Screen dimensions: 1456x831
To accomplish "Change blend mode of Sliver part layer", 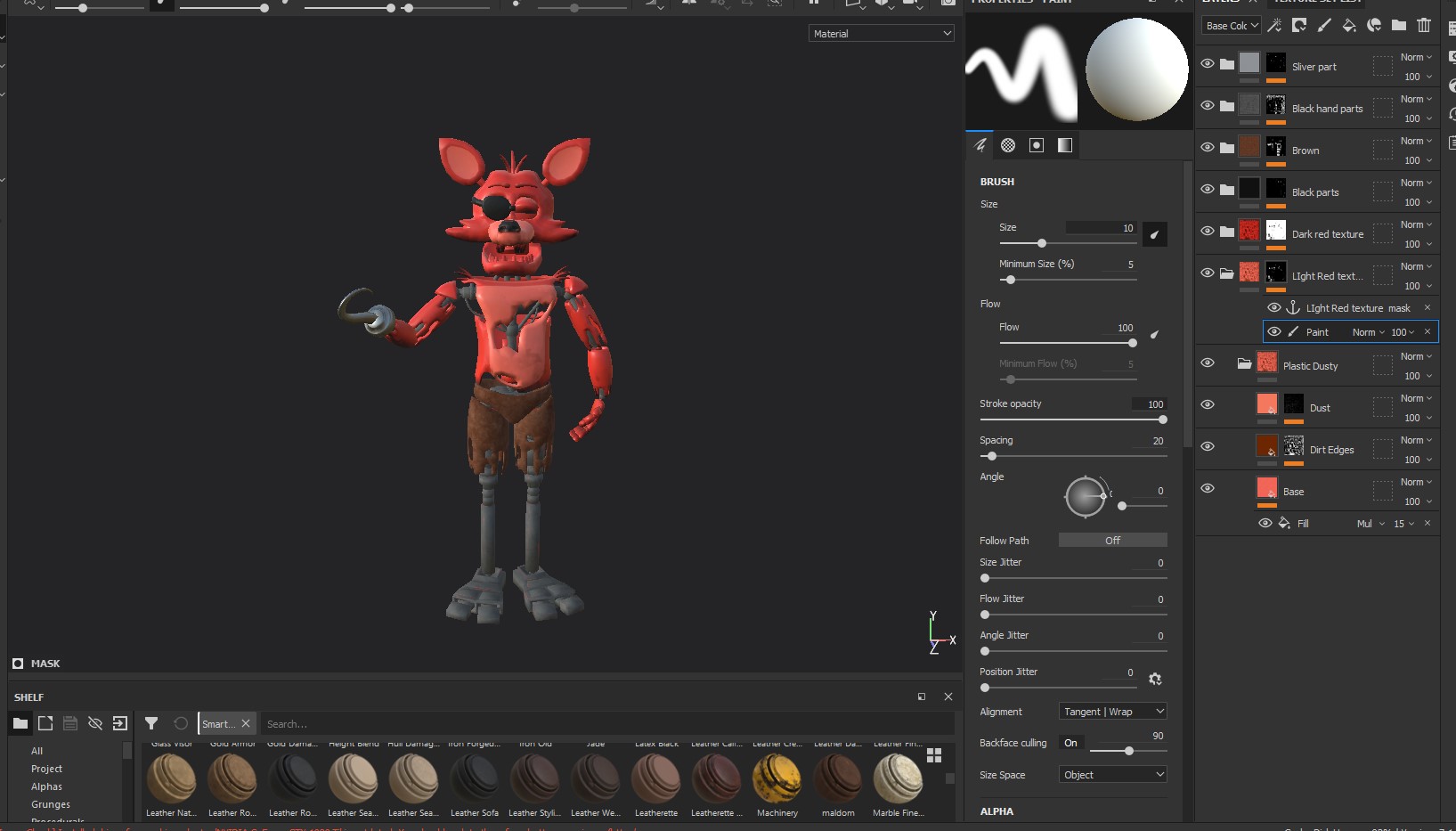I will pos(1416,57).
